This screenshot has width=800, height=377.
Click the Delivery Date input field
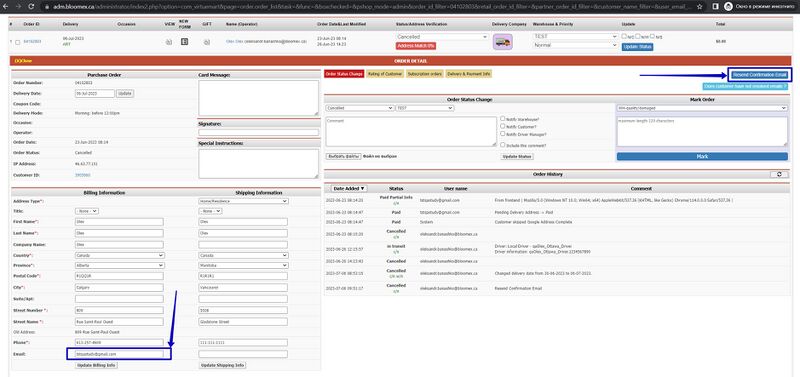point(94,94)
